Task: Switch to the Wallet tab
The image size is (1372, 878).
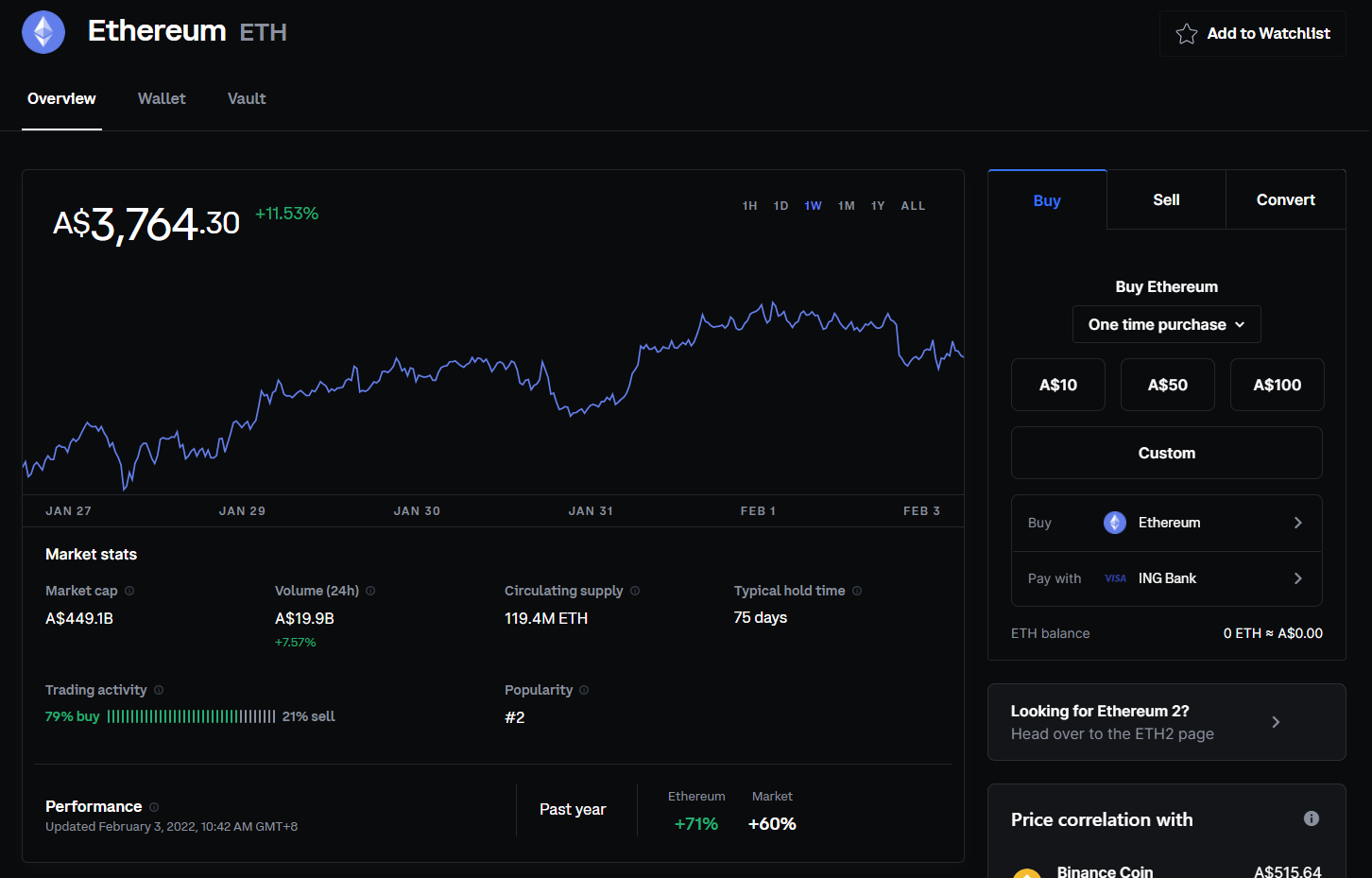Action: pos(162,98)
